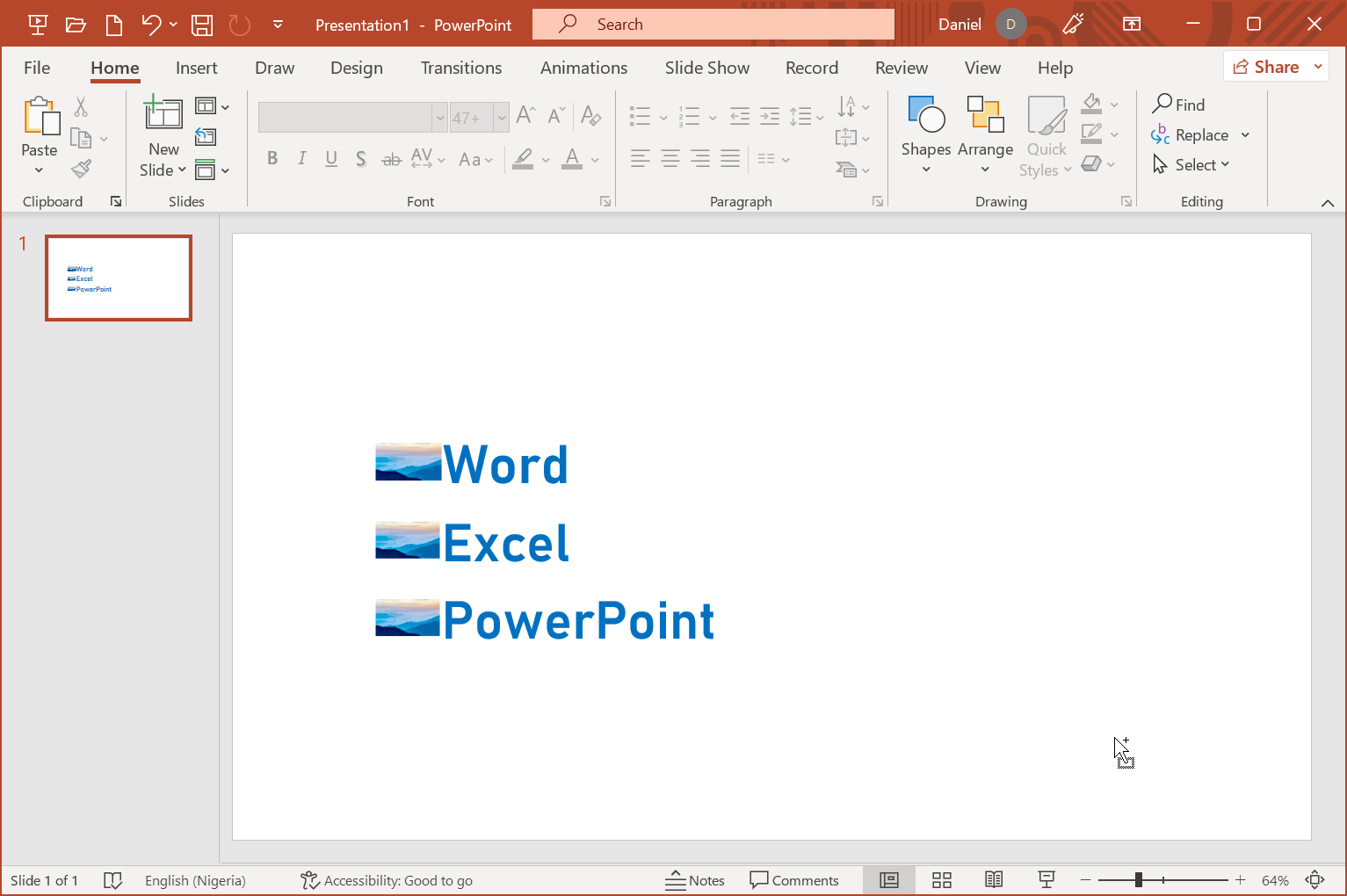This screenshot has width=1347, height=896.
Task: Open the Transitions tab
Action: (x=460, y=68)
